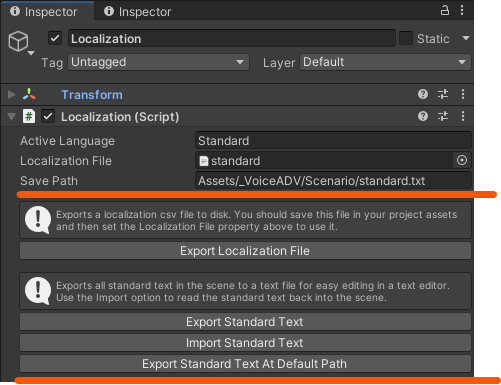
Task: Open Transform component help icon
Action: [x=423, y=94]
